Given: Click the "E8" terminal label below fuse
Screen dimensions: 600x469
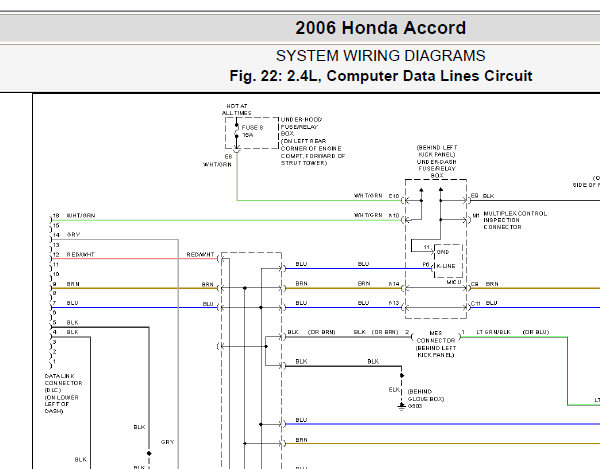Looking at the screenshot, I should [x=228, y=156].
